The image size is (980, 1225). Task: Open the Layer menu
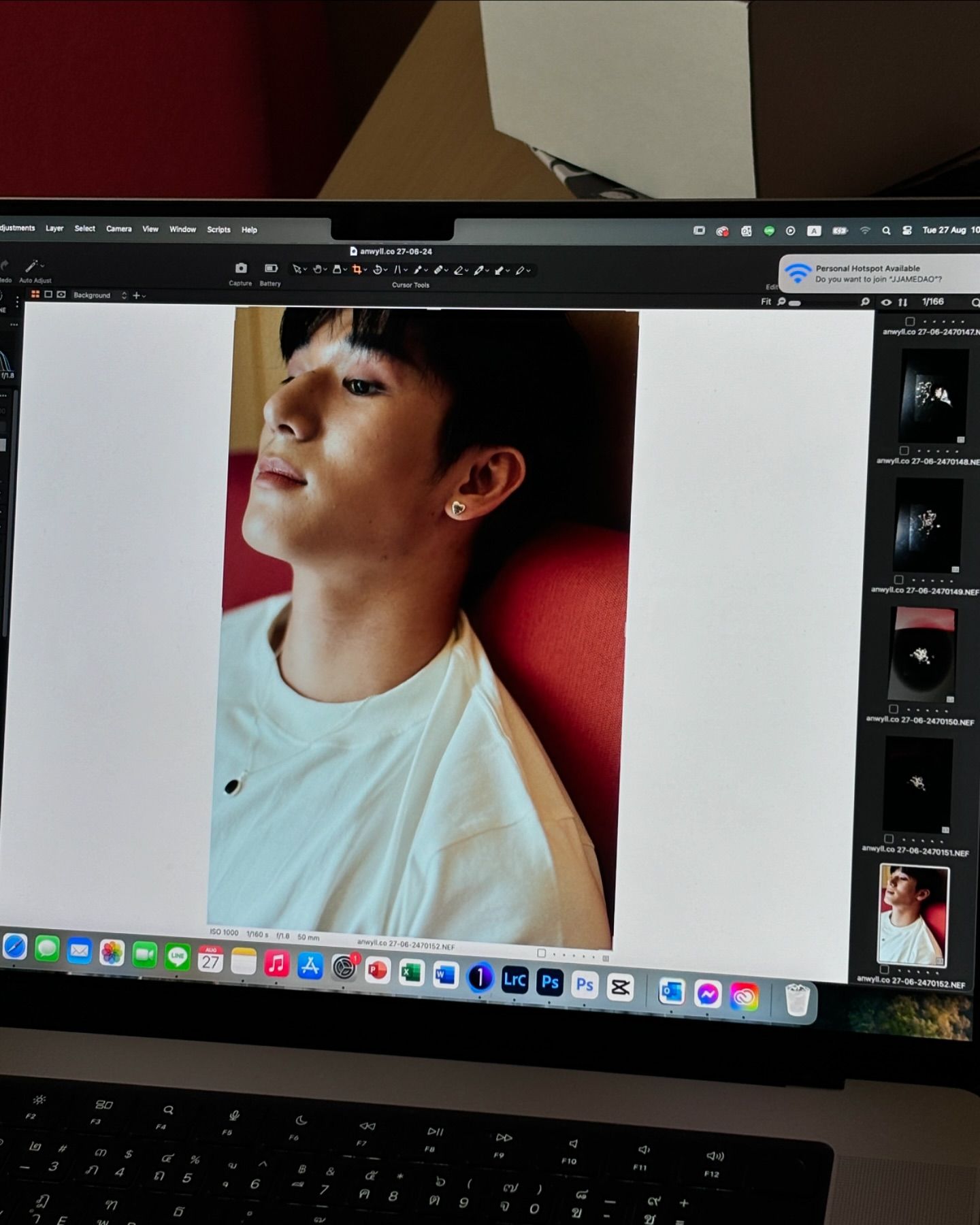pyautogui.click(x=54, y=229)
